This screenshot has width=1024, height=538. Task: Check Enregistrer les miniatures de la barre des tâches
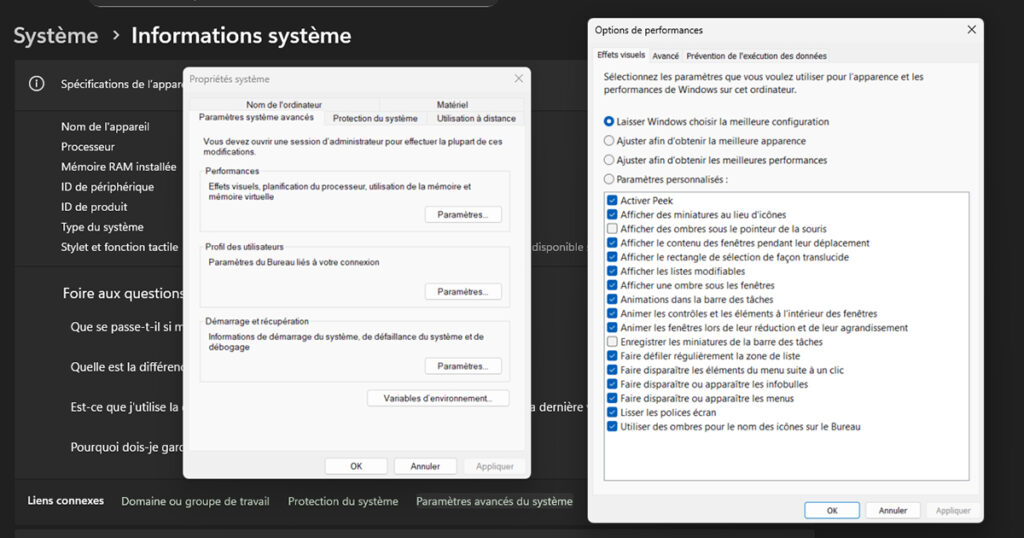pyautogui.click(x=612, y=342)
